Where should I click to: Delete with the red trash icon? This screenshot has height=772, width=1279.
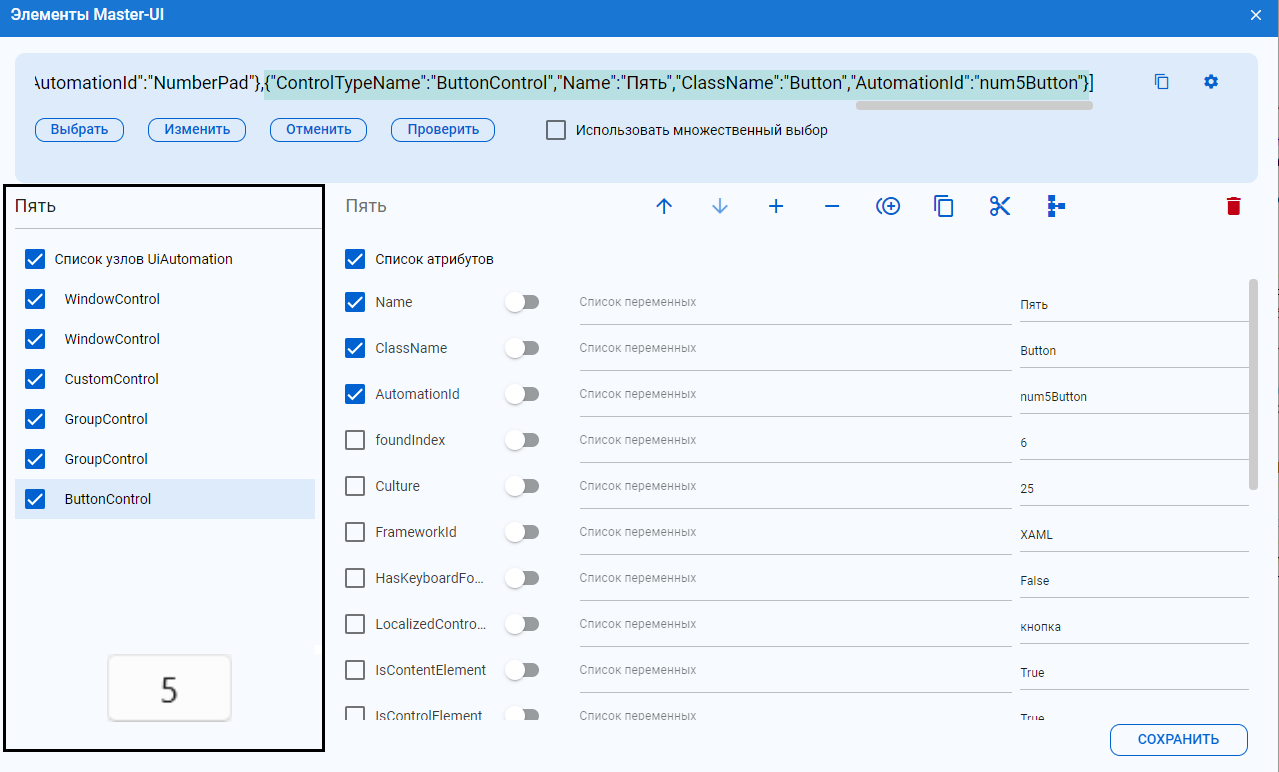click(1233, 206)
